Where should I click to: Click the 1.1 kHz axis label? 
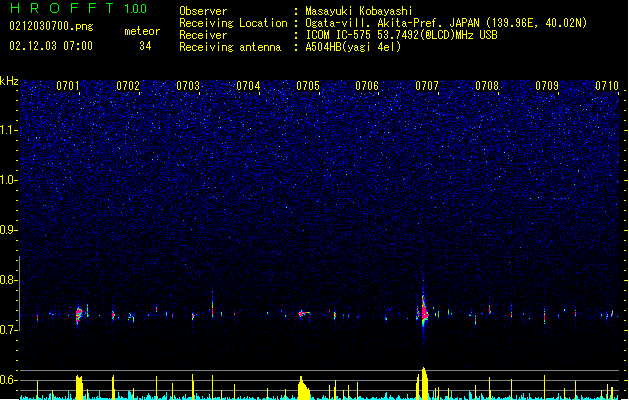9,130
